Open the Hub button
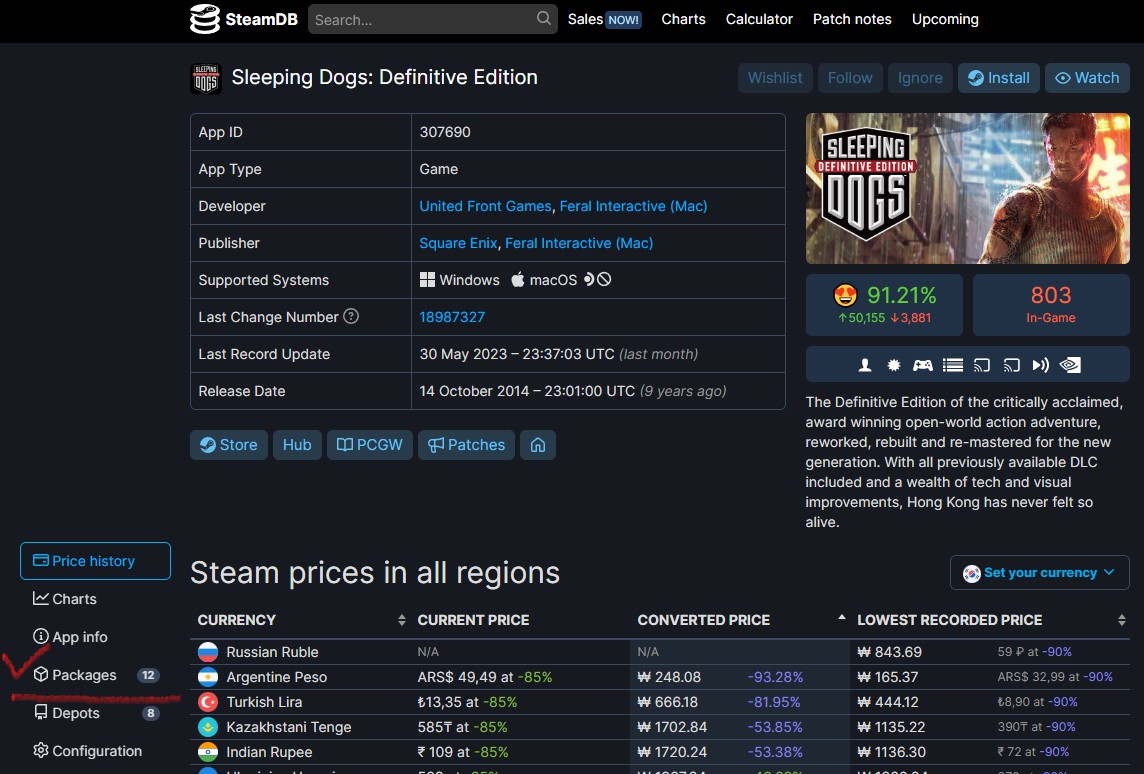Image resolution: width=1144 pixels, height=774 pixels. point(297,445)
